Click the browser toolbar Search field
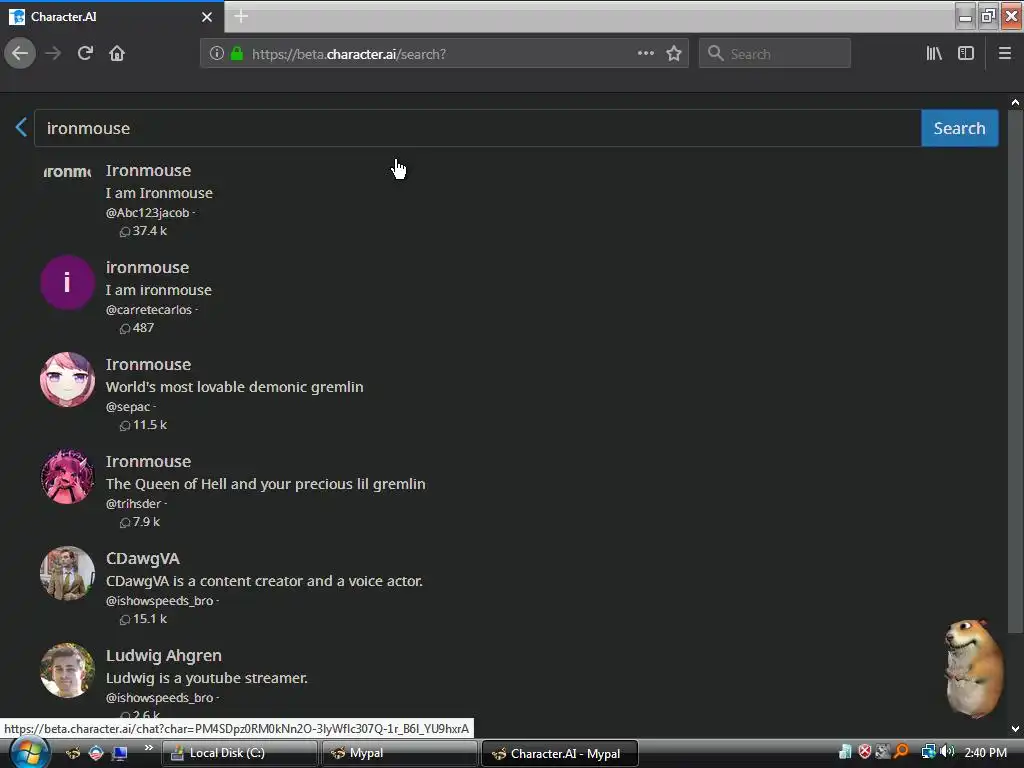This screenshot has width=1024, height=768. tap(775, 54)
